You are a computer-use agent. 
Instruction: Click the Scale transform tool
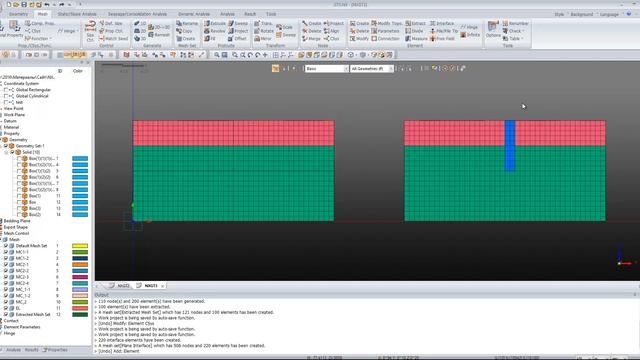tap(284, 27)
